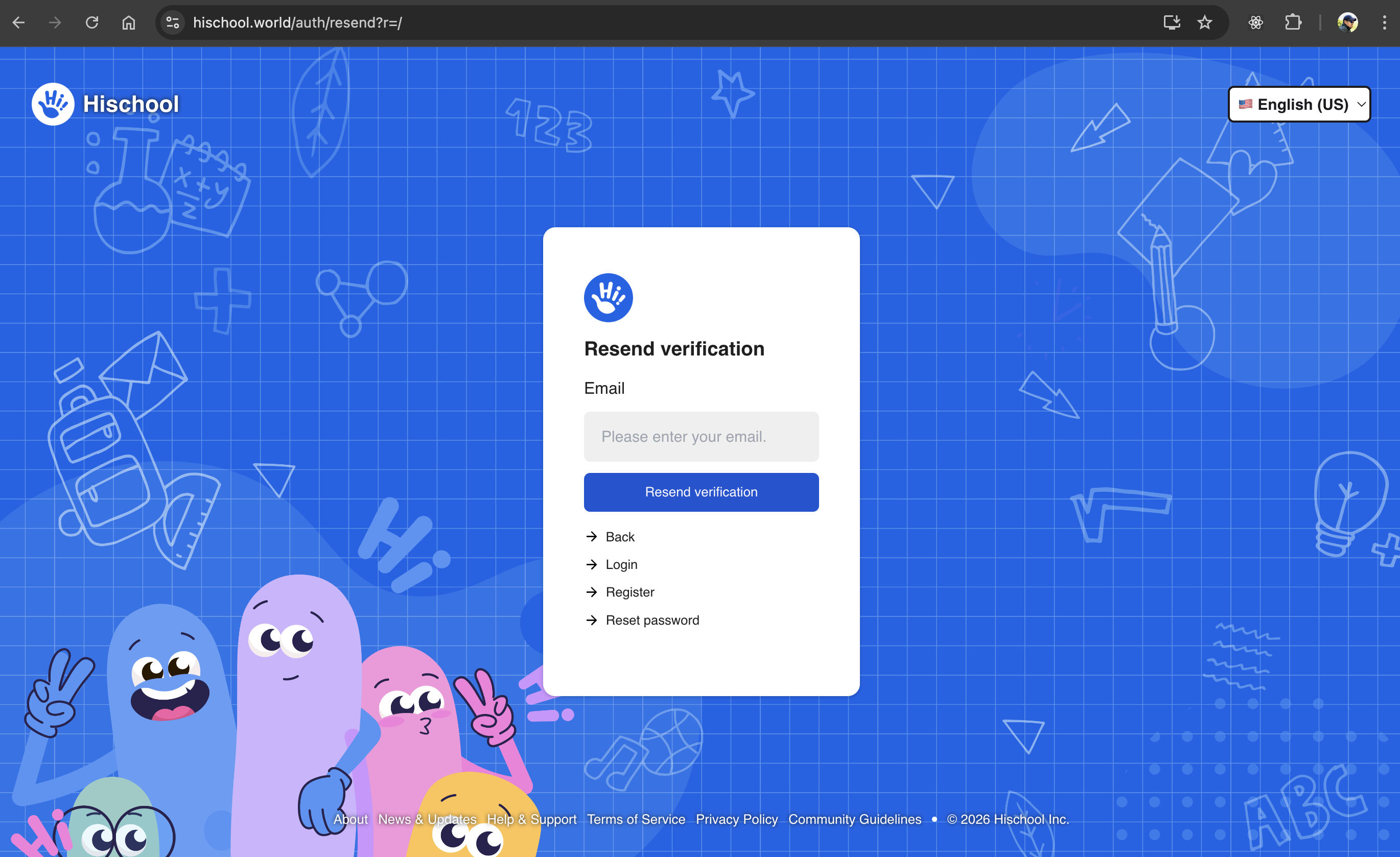Click the browser back arrow
Screen dimensions: 1400x857
19,22
